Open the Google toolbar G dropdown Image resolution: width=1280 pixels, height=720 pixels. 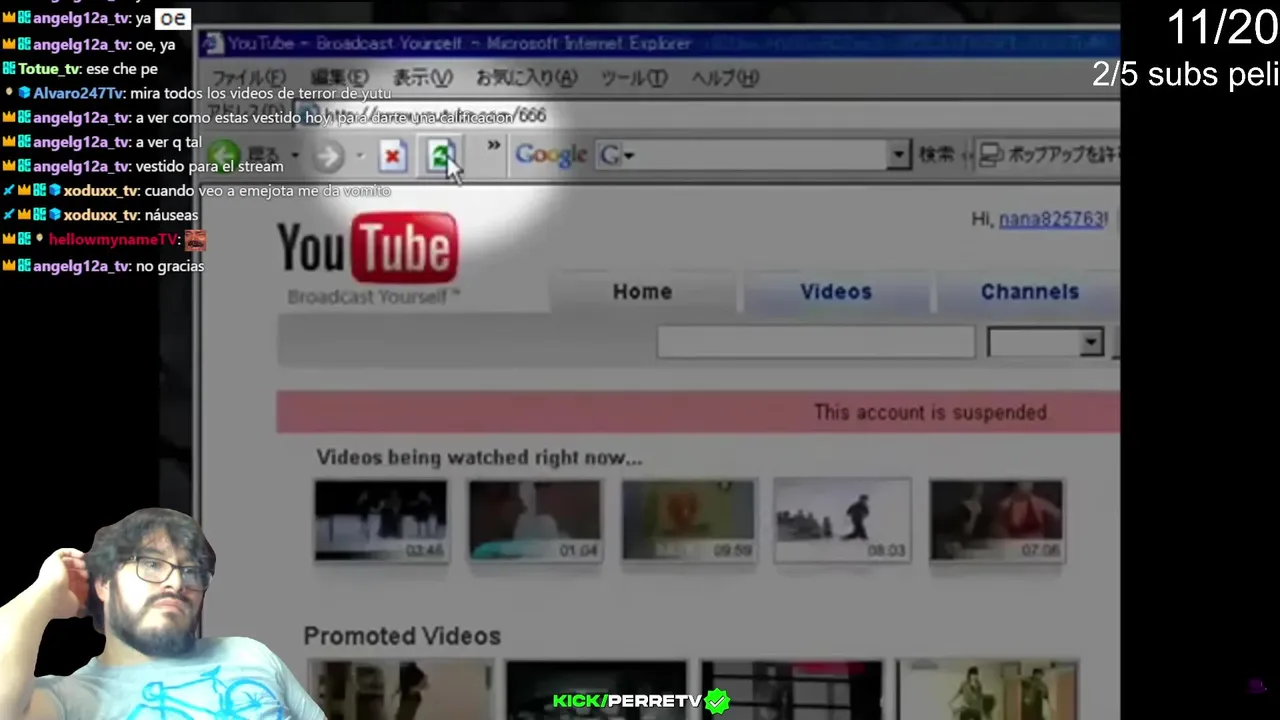(616, 155)
